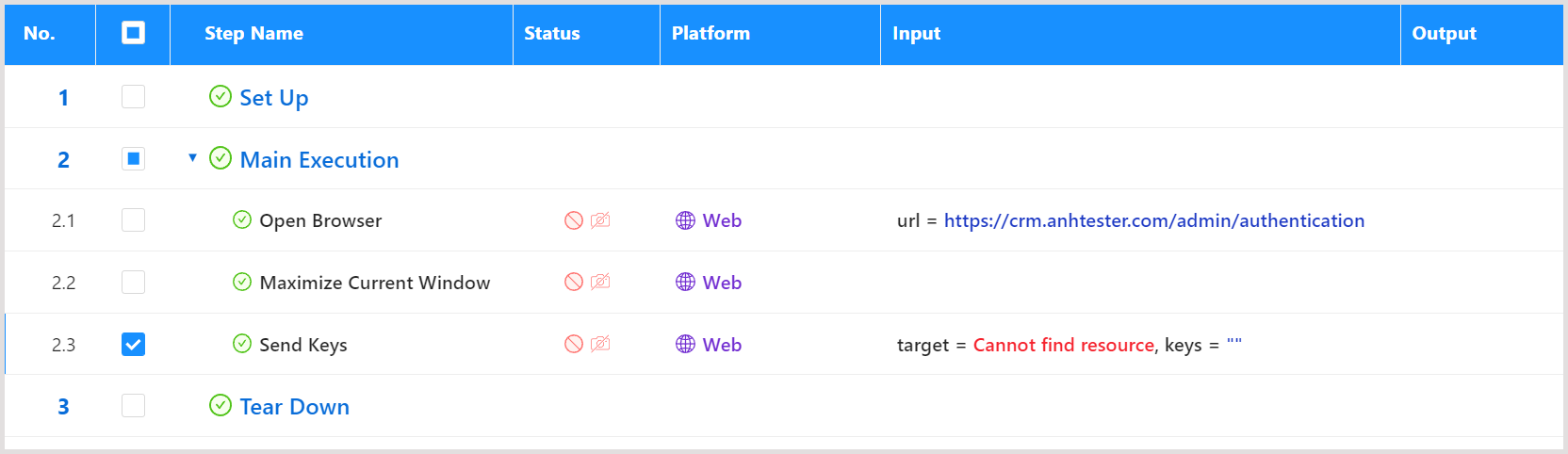Click the Web platform label for Send Keys

(x=722, y=345)
